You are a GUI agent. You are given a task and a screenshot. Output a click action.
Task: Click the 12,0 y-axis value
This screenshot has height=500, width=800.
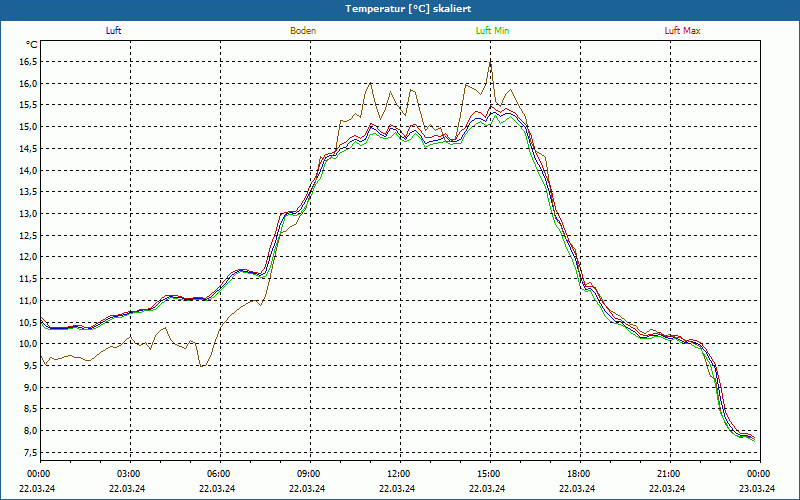28,257
